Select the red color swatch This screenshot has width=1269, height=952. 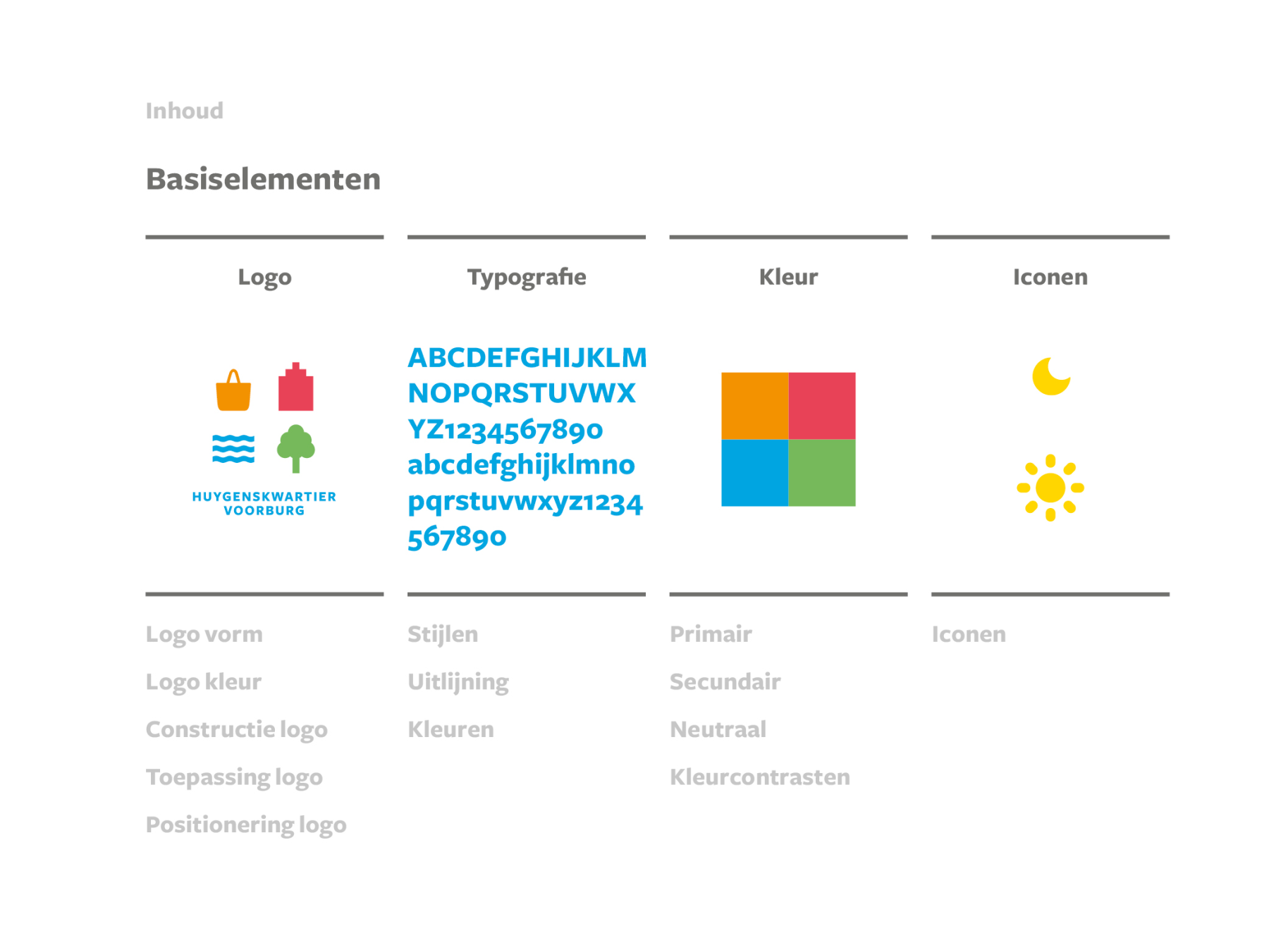[x=821, y=406]
